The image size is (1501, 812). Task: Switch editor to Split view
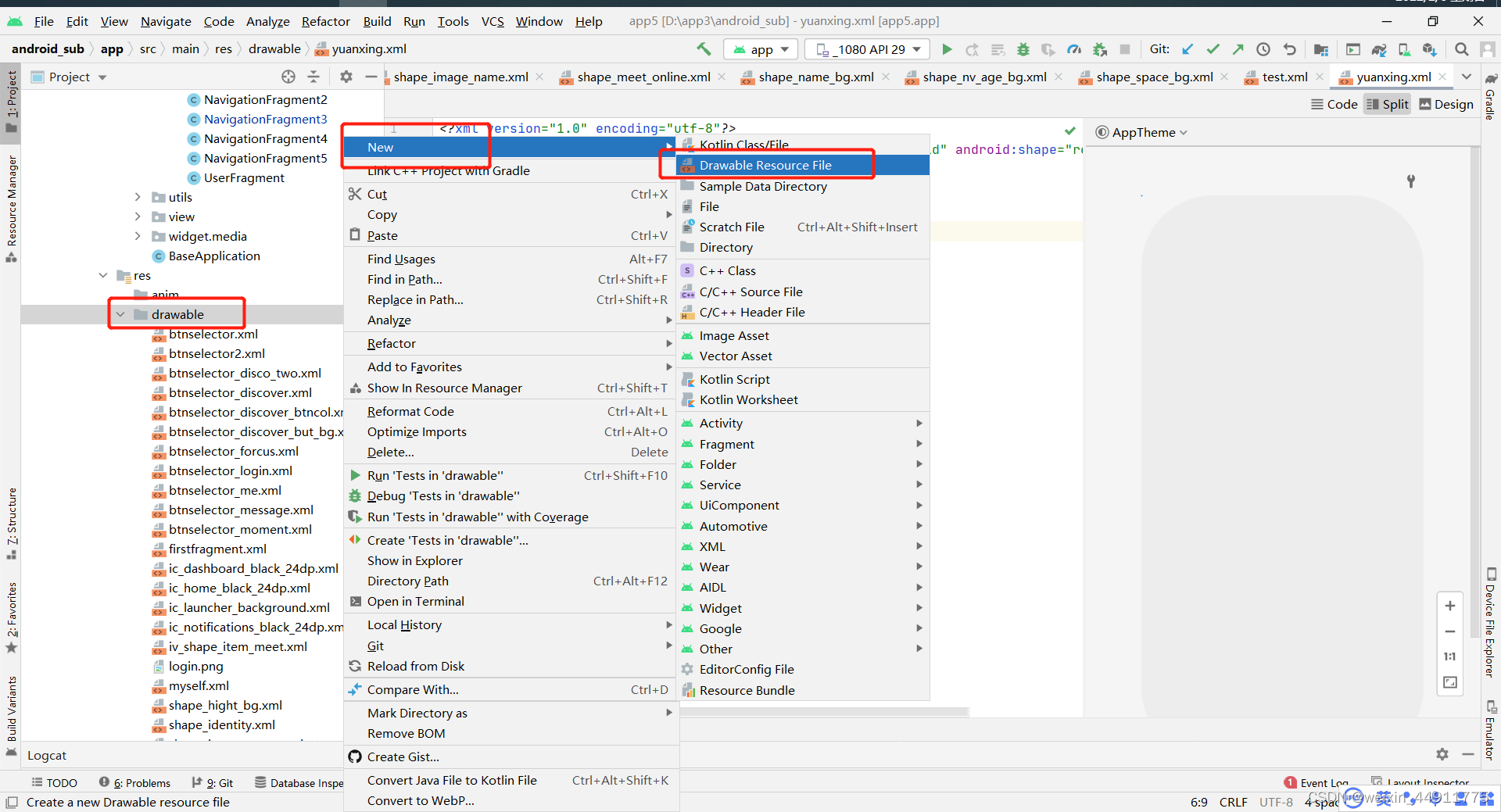coord(1387,104)
